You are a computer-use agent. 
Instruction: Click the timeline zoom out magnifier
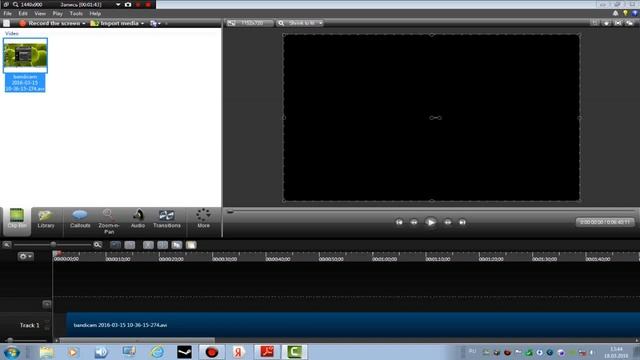(7, 244)
